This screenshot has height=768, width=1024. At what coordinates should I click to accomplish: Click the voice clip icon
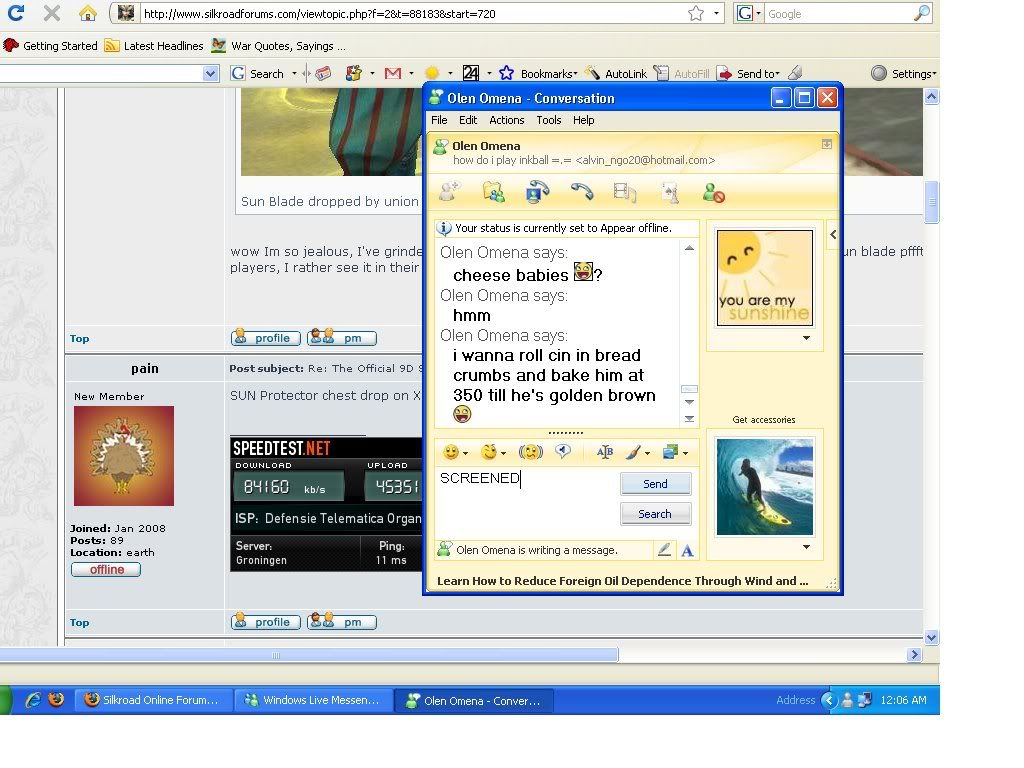tap(563, 452)
